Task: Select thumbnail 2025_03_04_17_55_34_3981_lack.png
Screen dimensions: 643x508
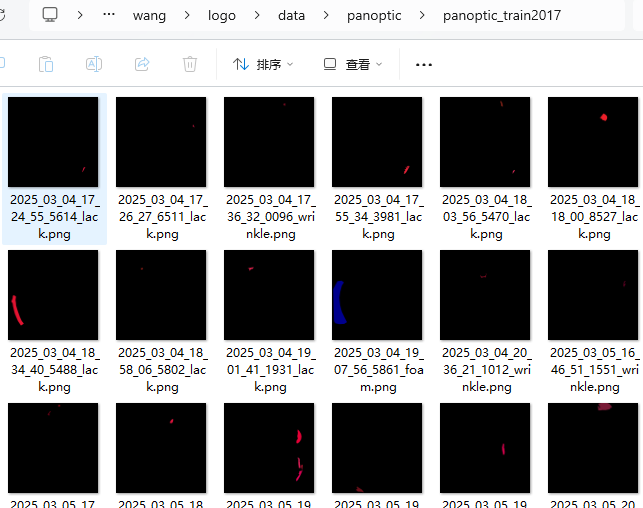Action: 377,142
